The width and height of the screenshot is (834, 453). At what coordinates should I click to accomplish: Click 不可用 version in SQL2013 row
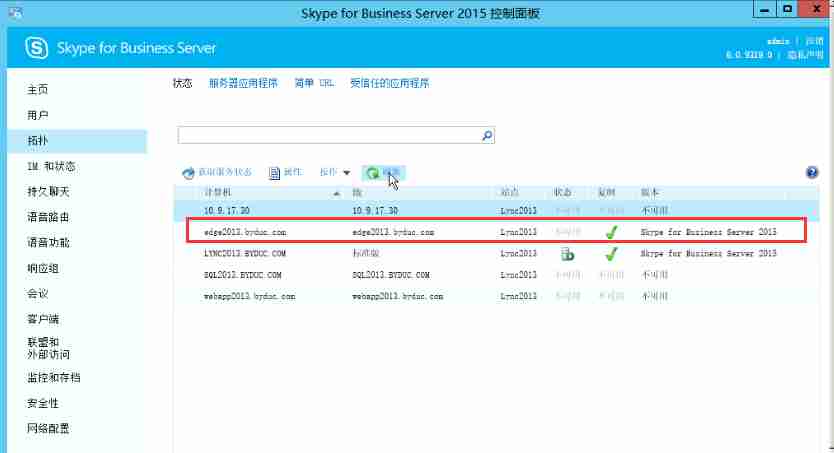point(655,275)
